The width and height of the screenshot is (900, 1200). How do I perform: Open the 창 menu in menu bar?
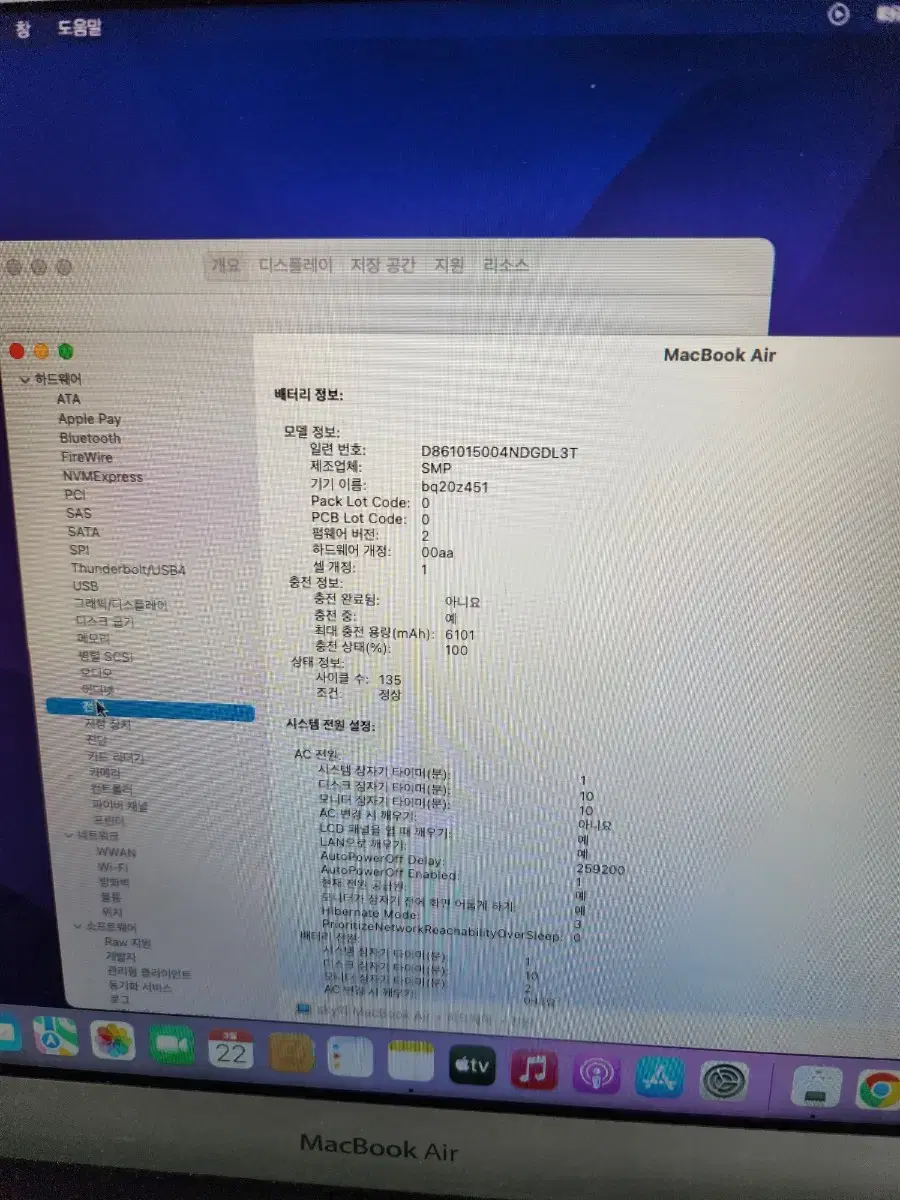22,28
